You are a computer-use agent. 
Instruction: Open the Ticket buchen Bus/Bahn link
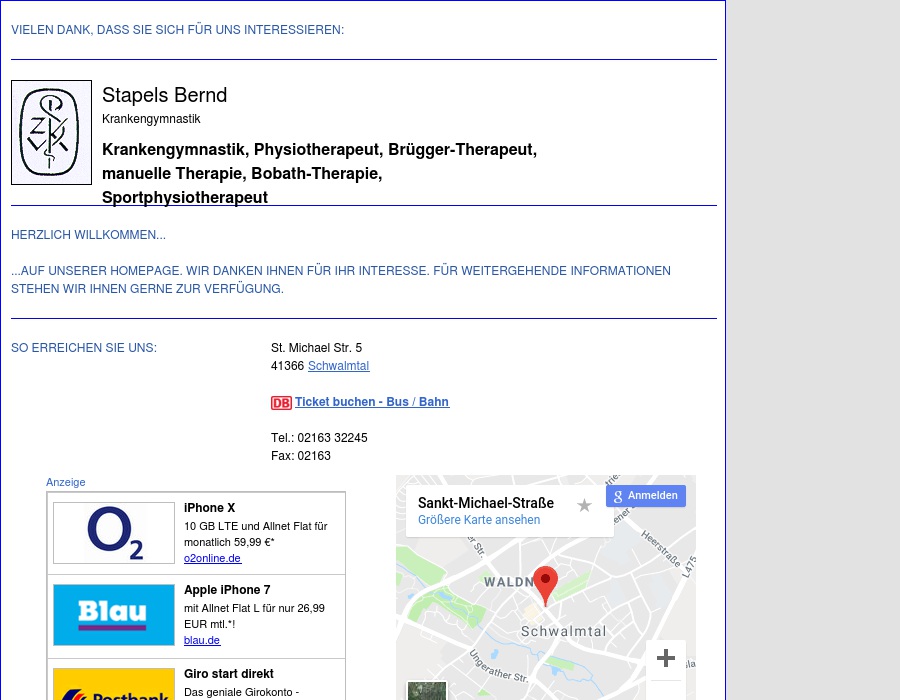(371, 402)
